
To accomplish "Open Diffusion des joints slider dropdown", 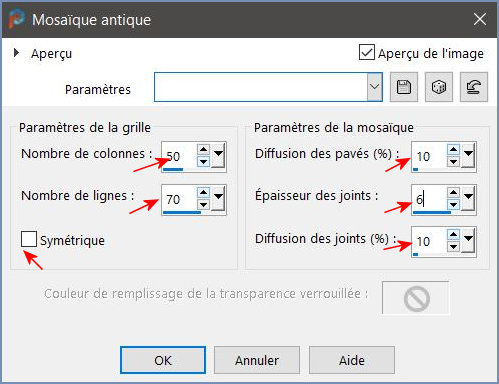I will [x=468, y=241].
